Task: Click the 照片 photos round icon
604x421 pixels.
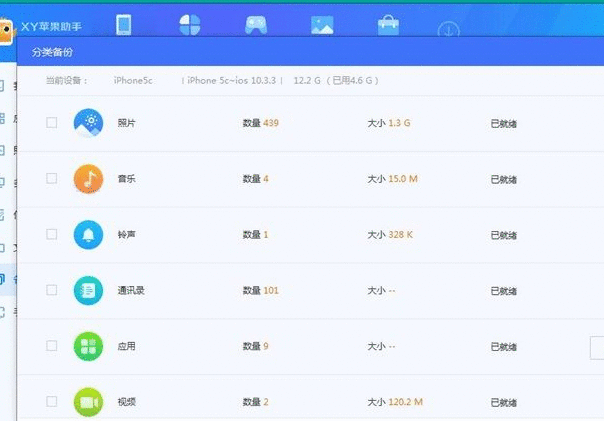Action: point(88,123)
